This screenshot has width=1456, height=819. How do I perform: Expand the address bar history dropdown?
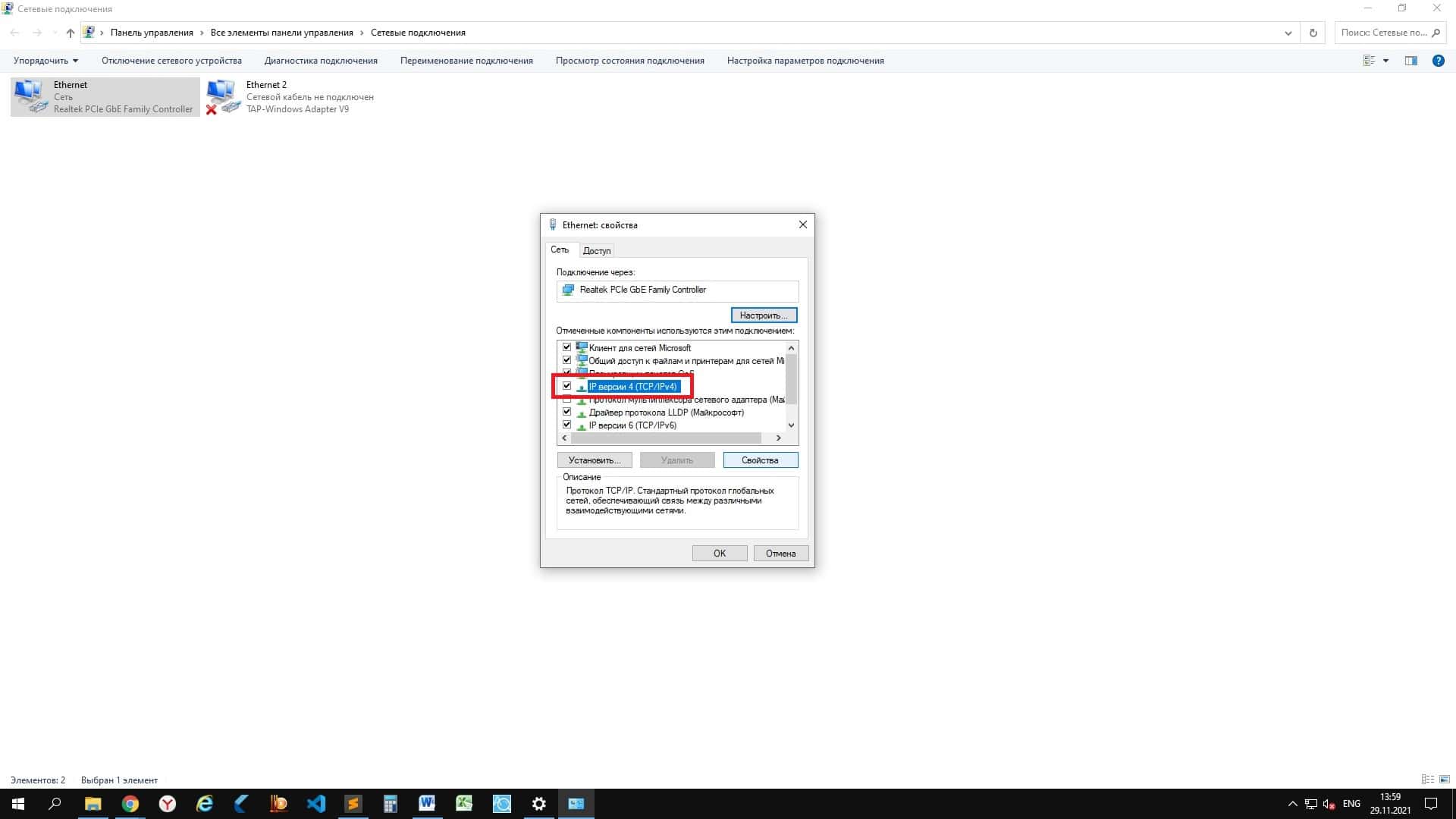pos(1288,33)
